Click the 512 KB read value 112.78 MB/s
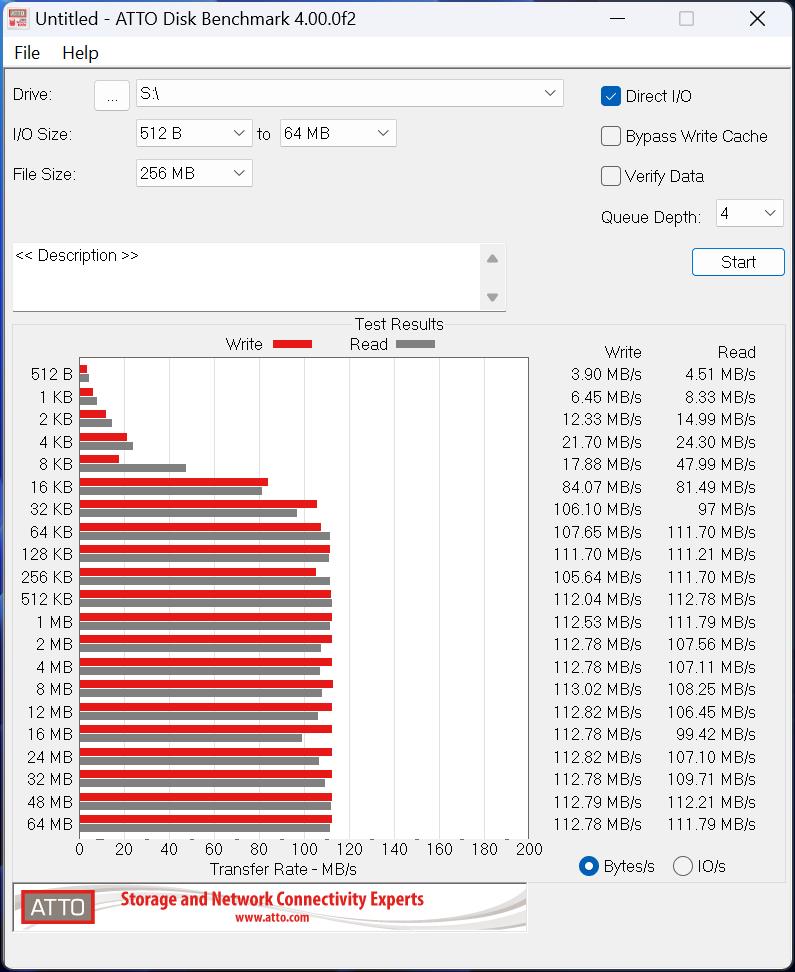795x972 pixels. (711, 599)
